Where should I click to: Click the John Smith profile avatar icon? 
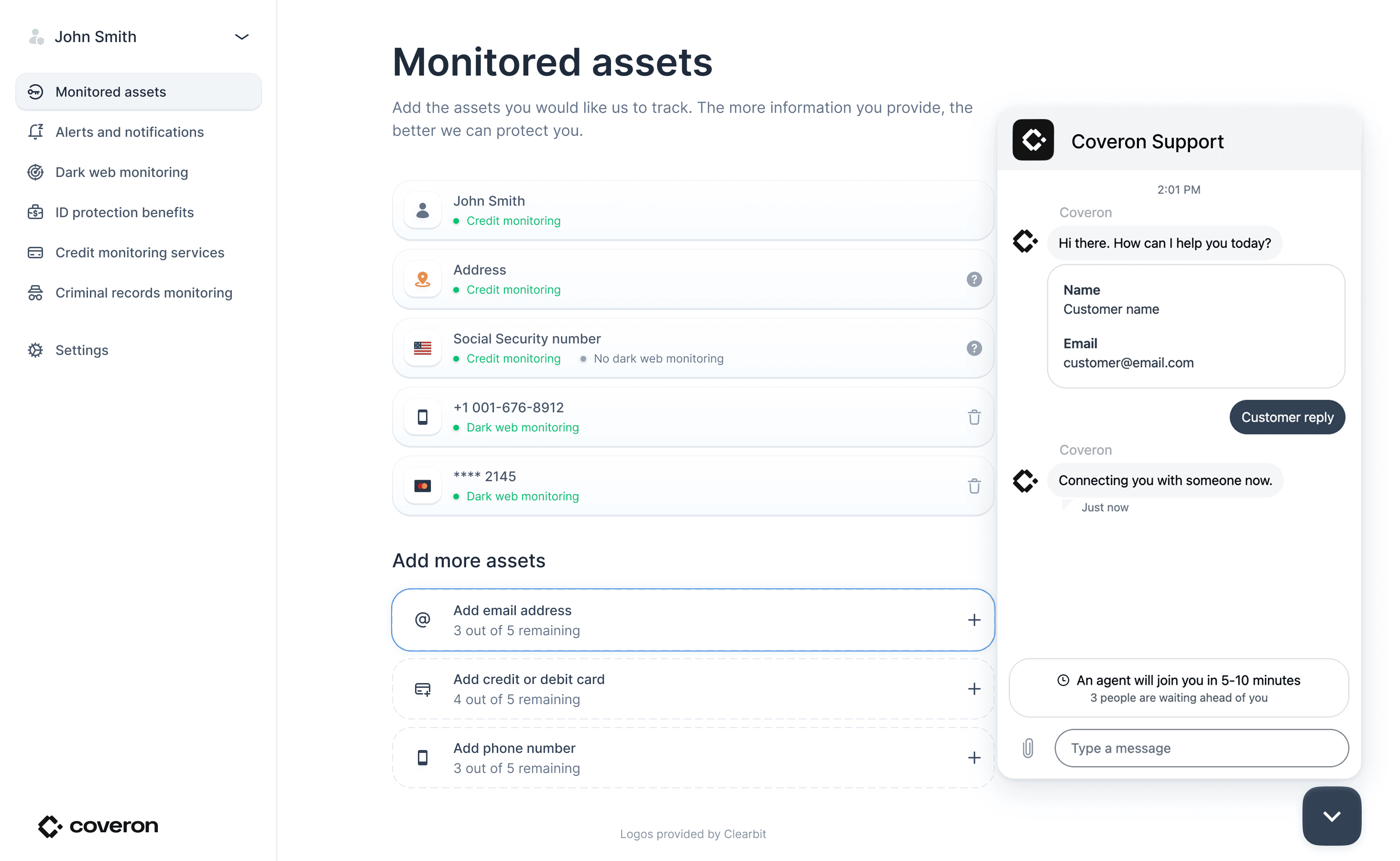[x=36, y=37]
